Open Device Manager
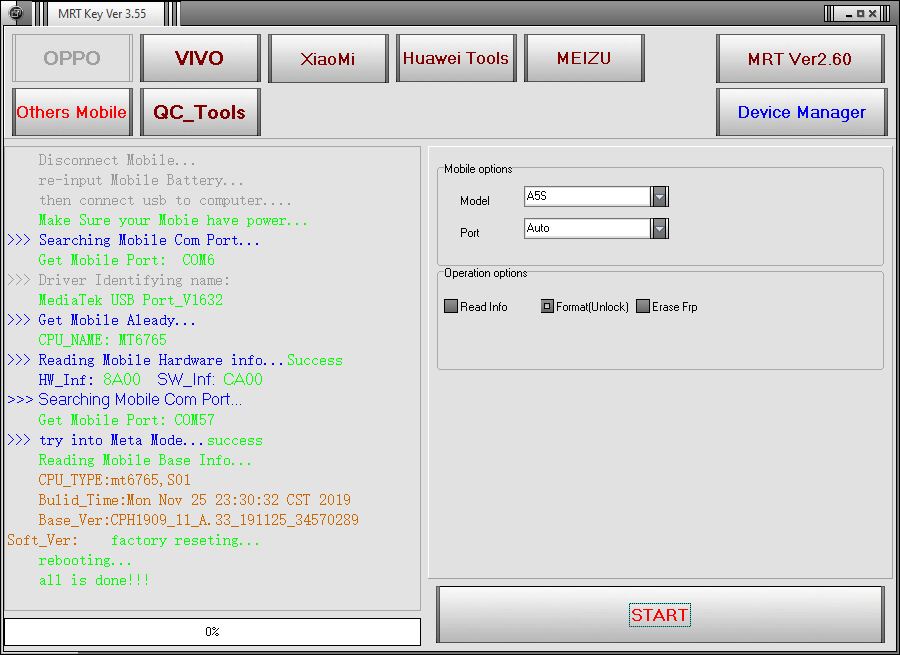 [x=801, y=112]
